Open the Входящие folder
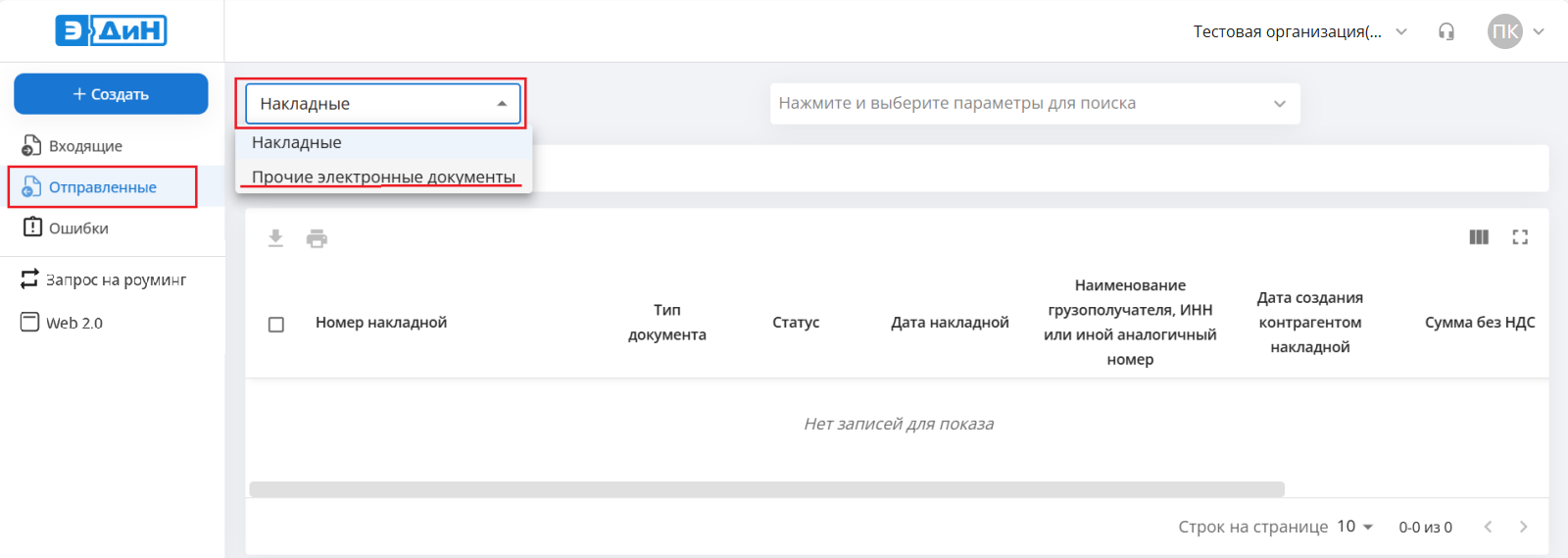 [x=85, y=146]
